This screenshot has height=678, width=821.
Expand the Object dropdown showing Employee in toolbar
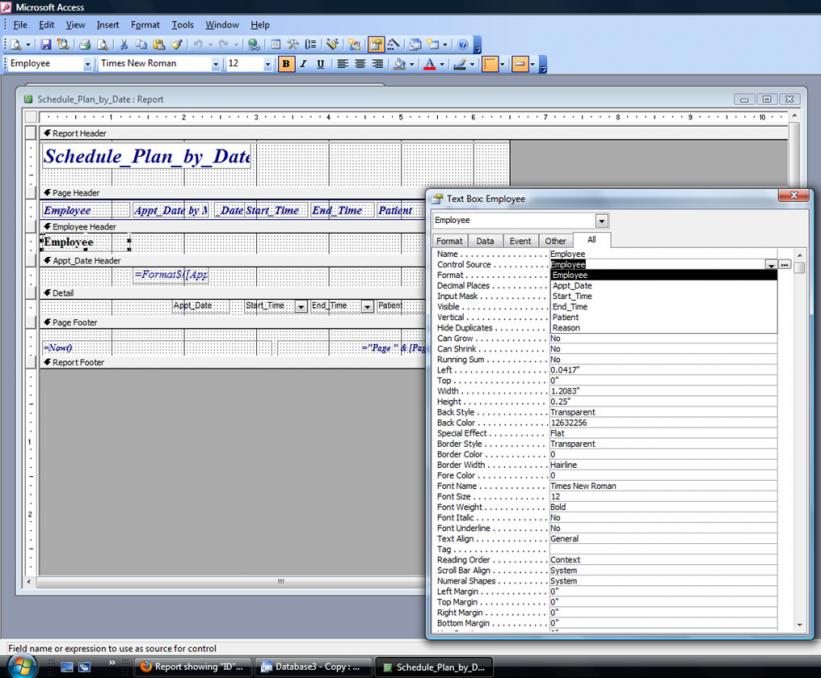click(x=87, y=64)
